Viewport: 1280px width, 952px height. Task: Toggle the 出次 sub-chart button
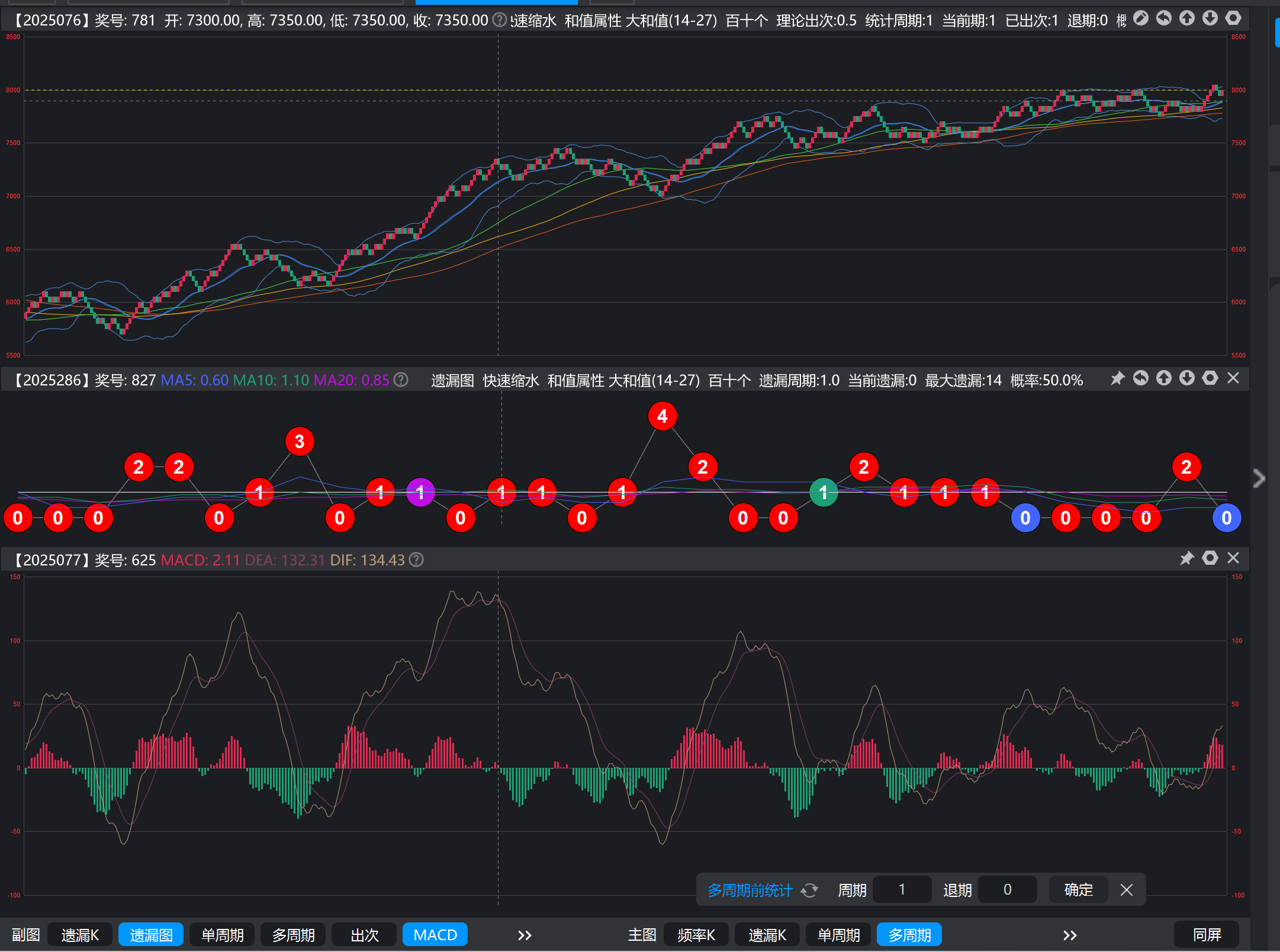[364, 935]
